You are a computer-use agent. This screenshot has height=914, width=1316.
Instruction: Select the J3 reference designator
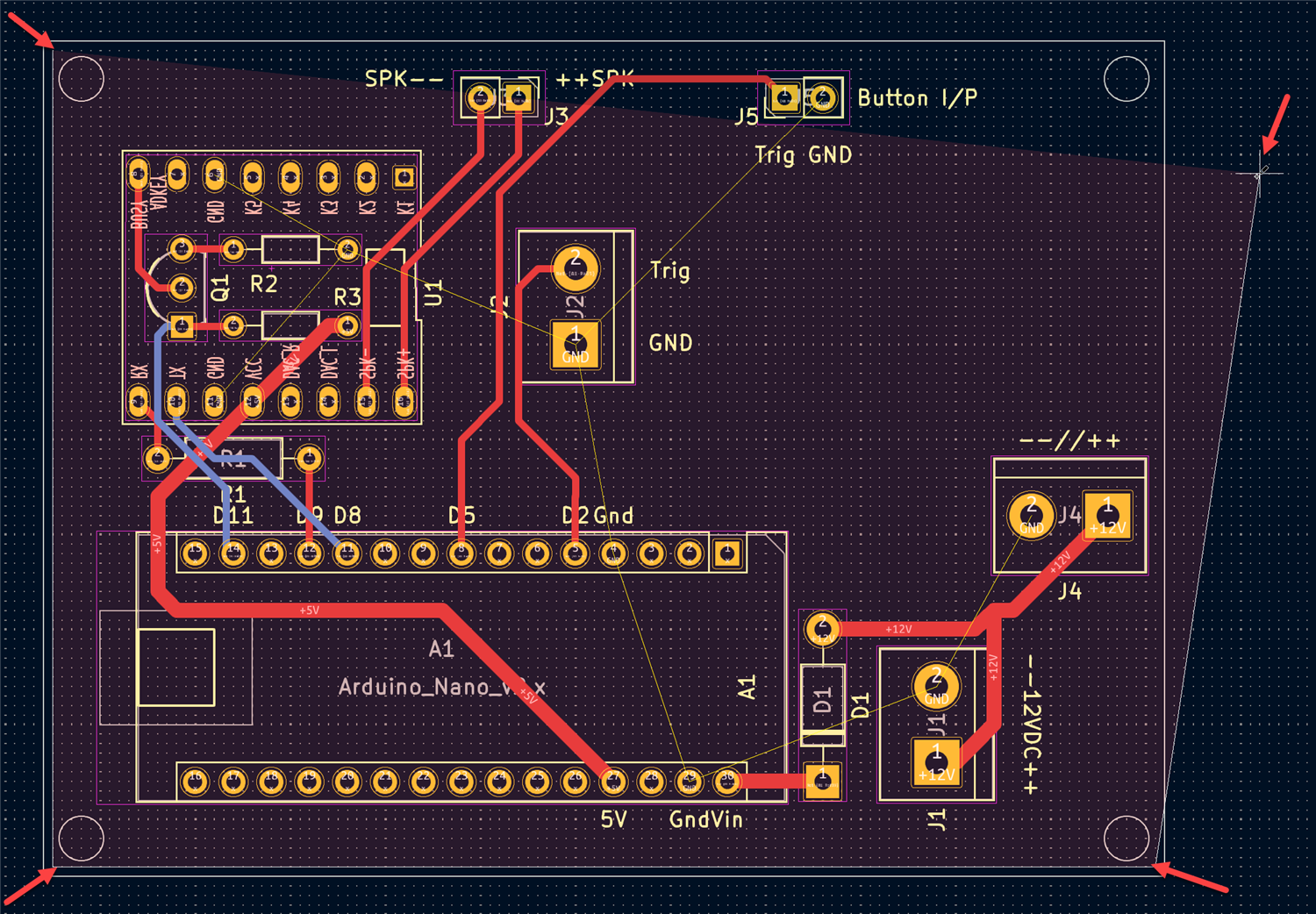click(x=556, y=116)
